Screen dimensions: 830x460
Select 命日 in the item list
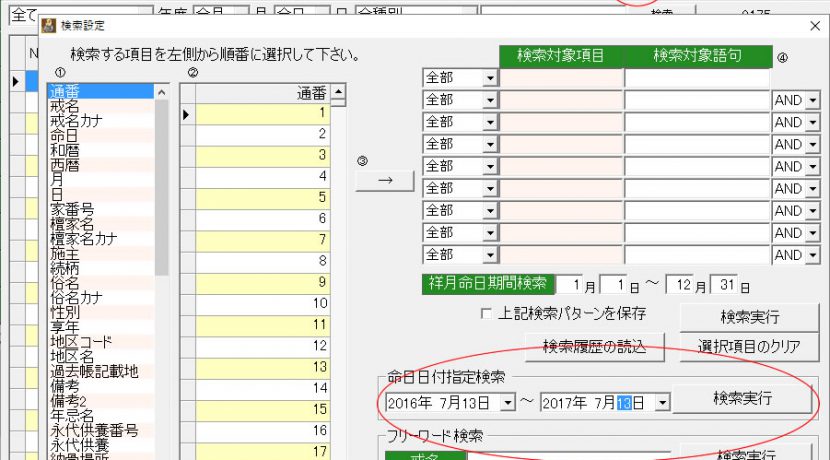pyautogui.click(x=101, y=136)
